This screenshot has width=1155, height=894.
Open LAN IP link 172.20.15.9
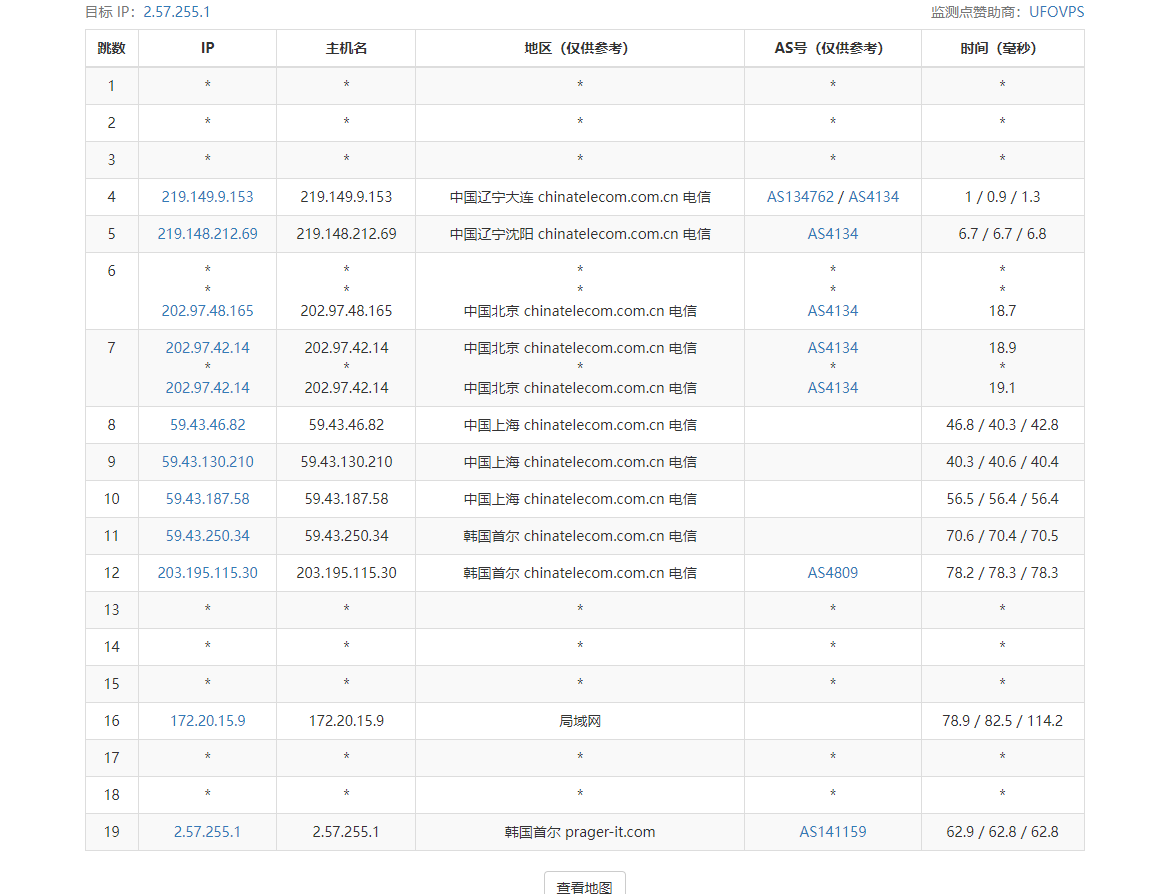(207, 721)
